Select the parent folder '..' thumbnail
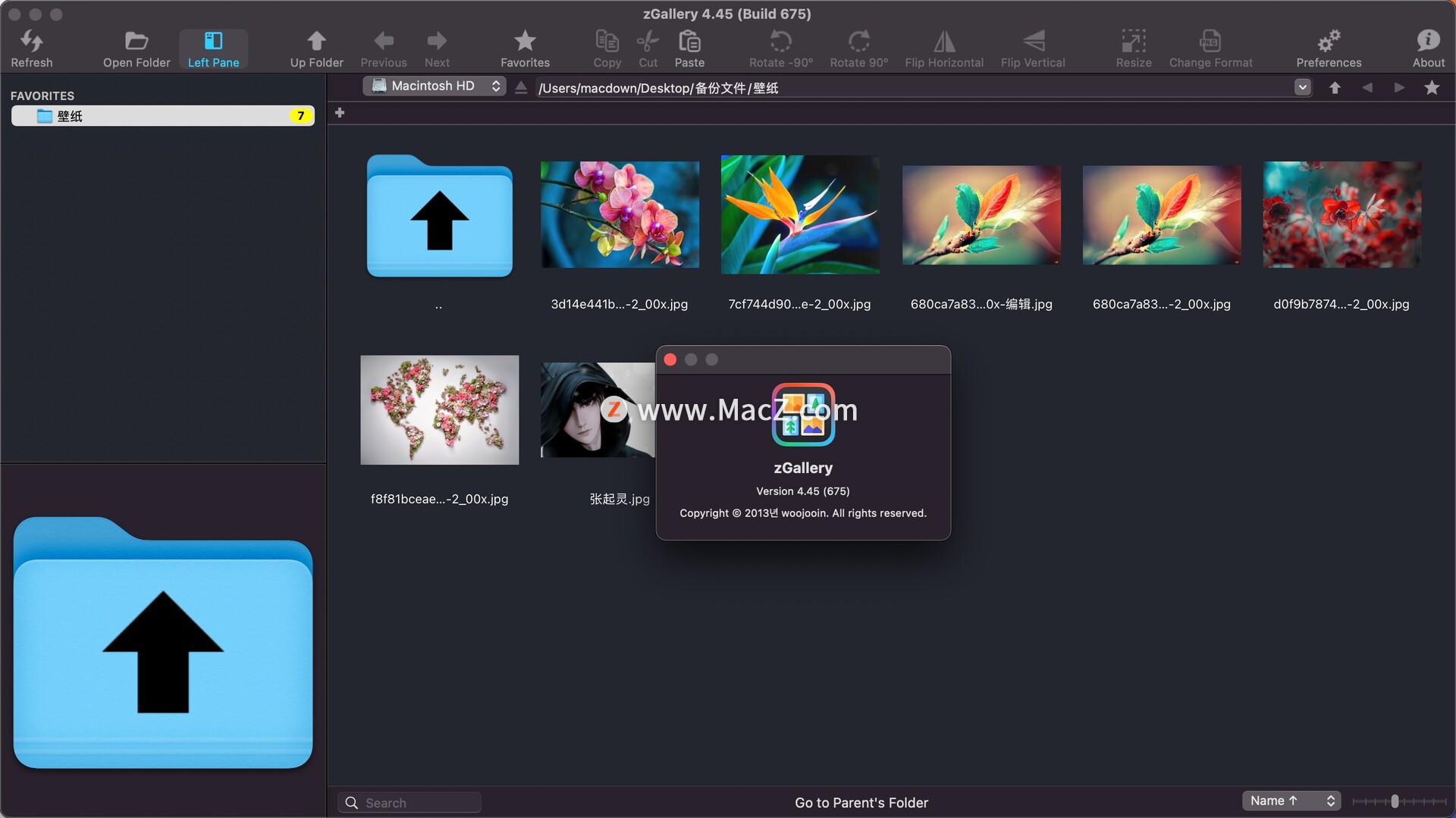Image resolution: width=1456 pixels, height=818 pixels. pyautogui.click(x=440, y=215)
